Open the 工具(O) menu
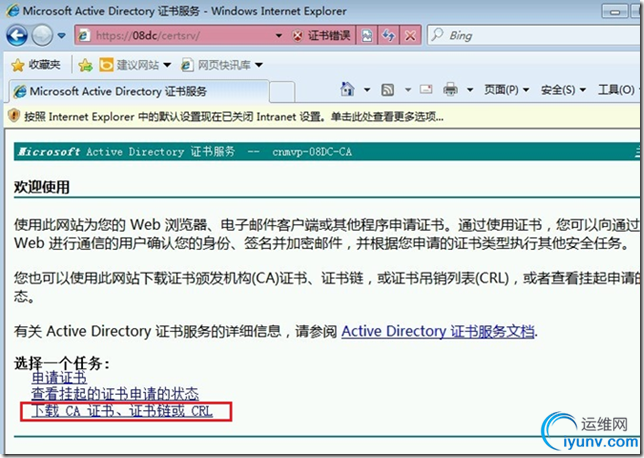 click(x=616, y=90)
